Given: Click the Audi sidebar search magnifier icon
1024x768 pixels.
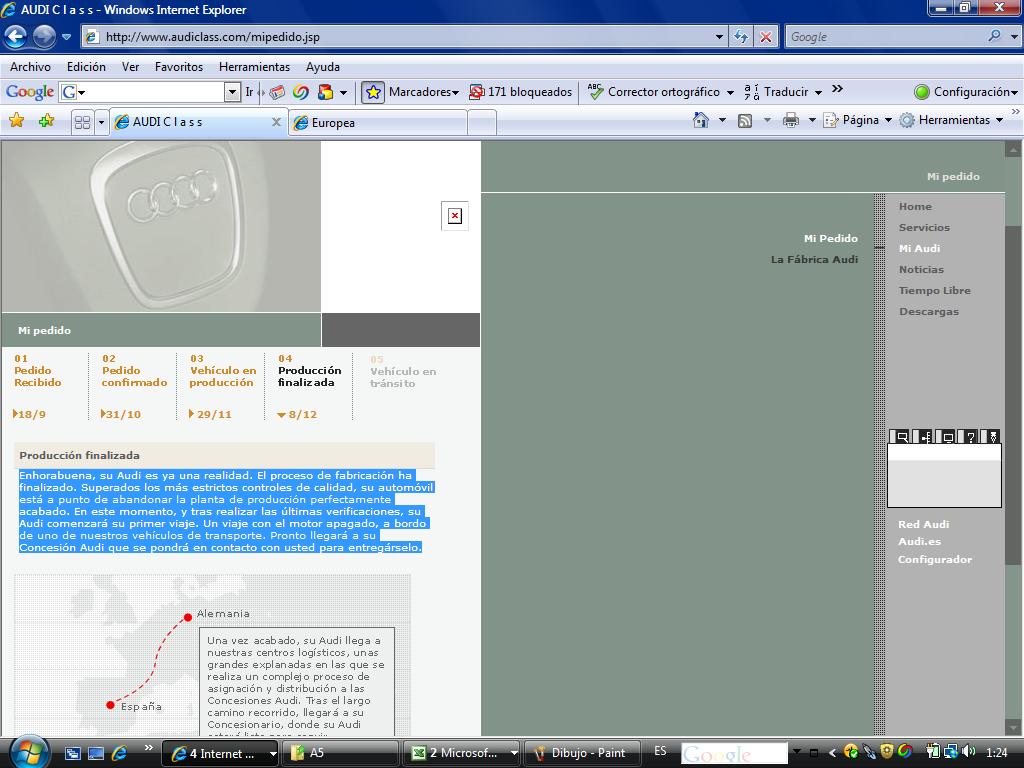Looking at the screenshot, I should pyautogui.click(x=901, y=437).
